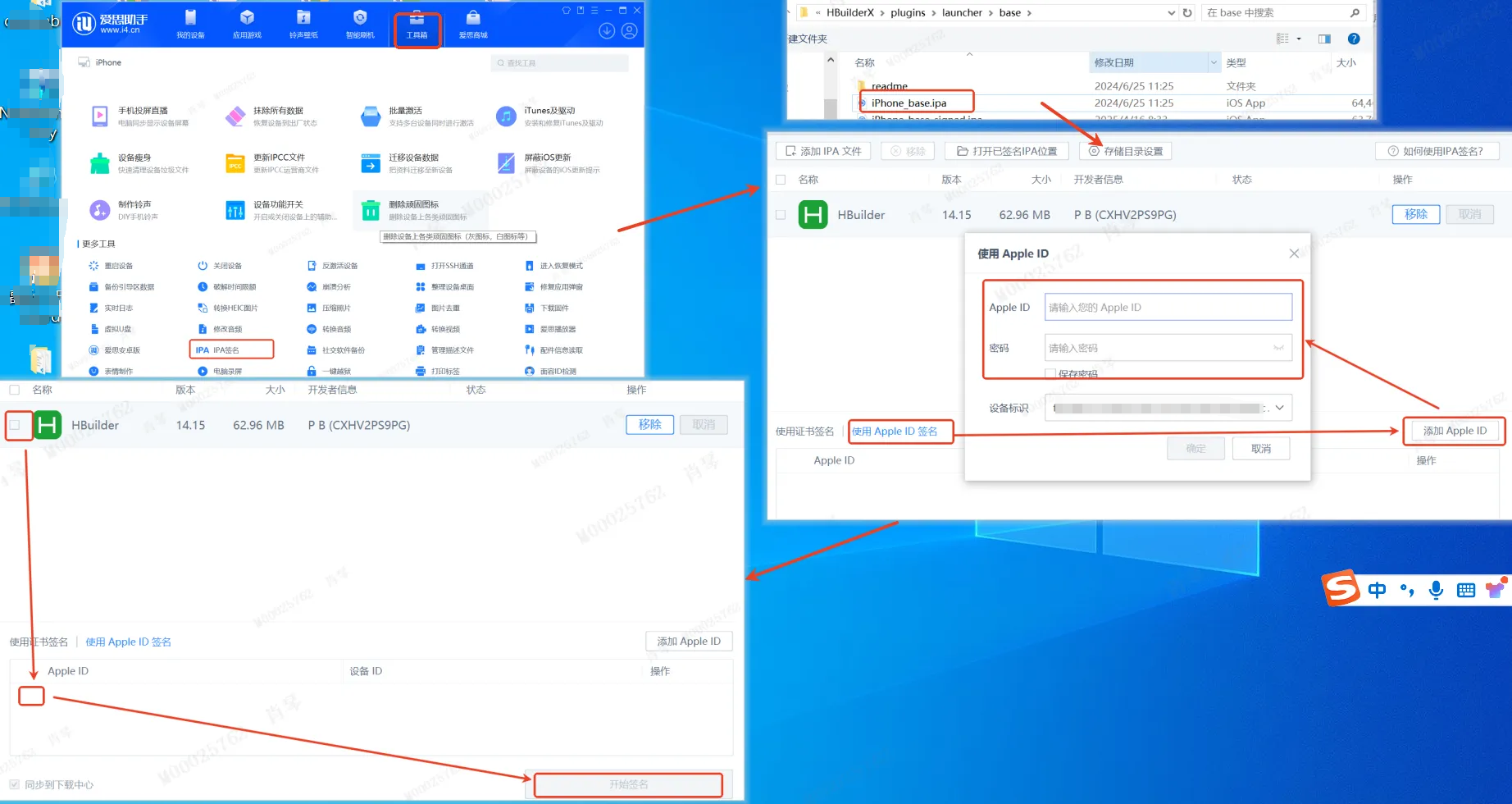1512x804 pixels.
Task: Switch to the 工具箱 toolbox tab
Action: [x=417, y=23]
